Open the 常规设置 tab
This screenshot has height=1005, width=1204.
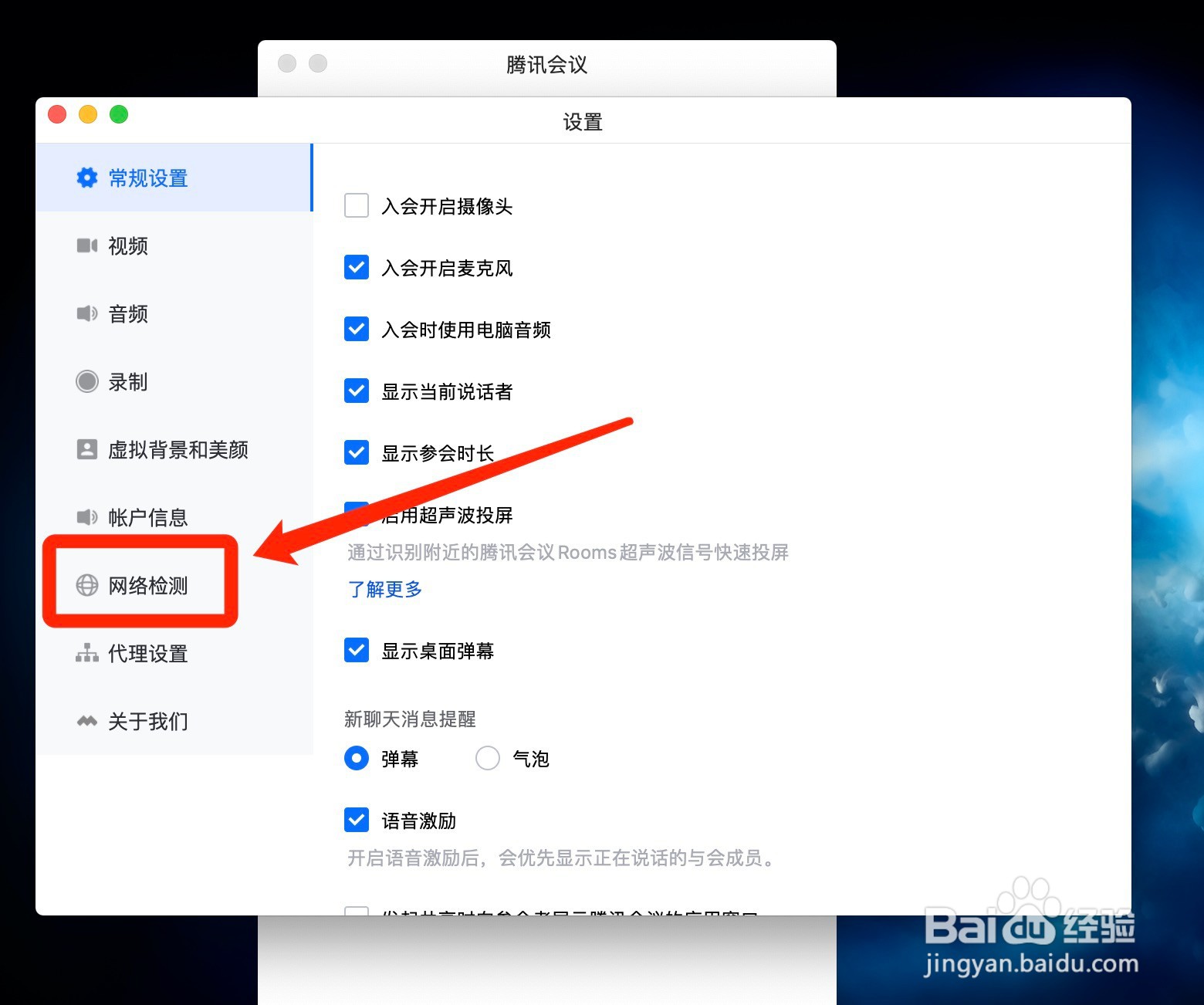coord(174,178)
